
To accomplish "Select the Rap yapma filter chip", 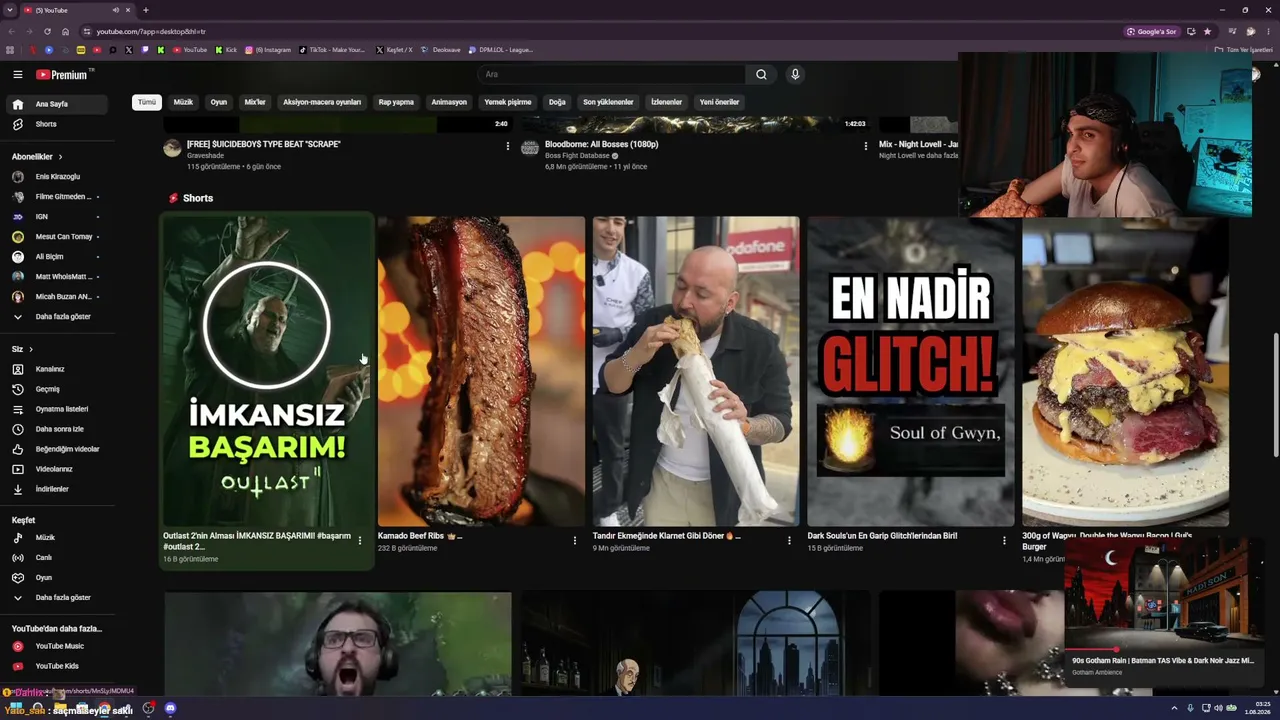I will click(396, 102).
